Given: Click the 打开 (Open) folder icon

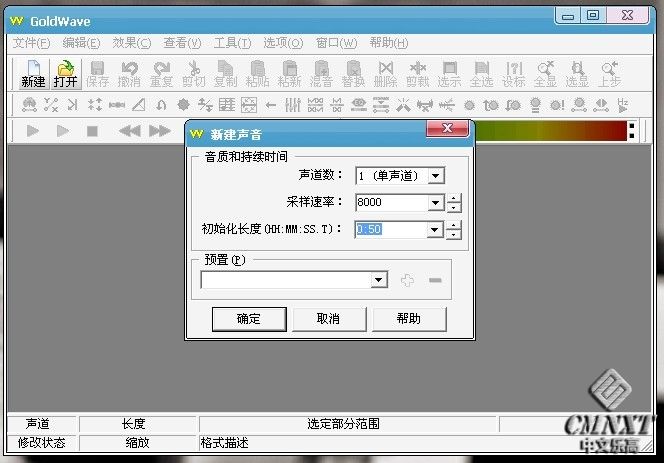Looking at the screenshot, I should [65, 74].
